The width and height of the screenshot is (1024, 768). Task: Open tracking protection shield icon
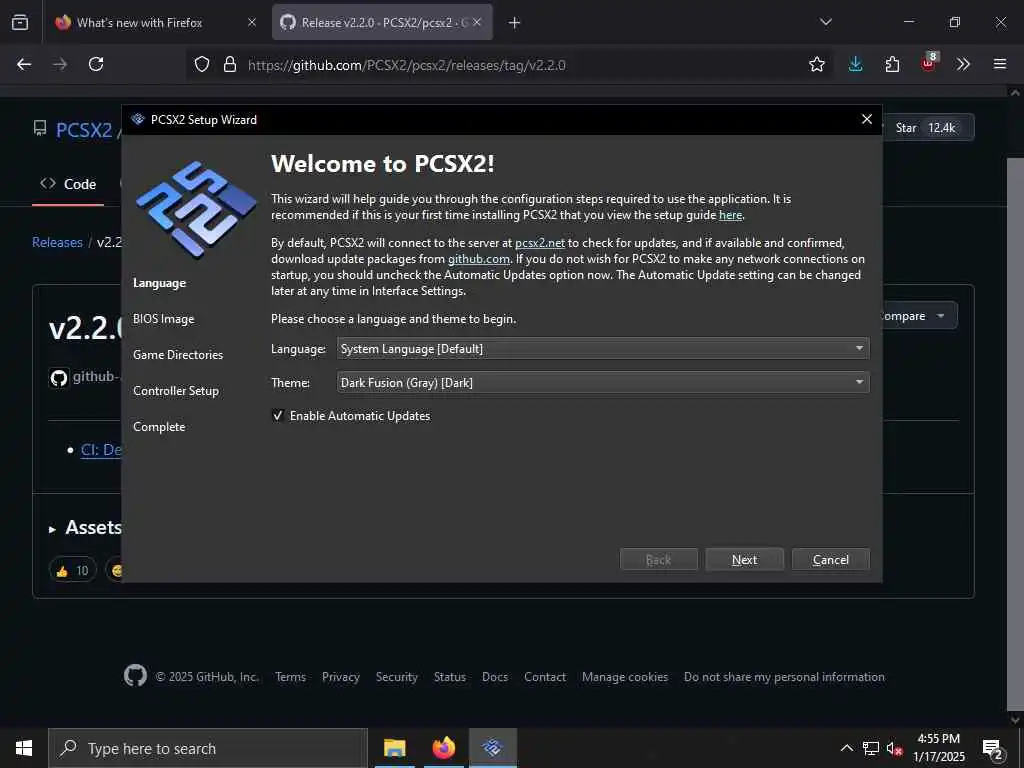click(x=202, y=65)
